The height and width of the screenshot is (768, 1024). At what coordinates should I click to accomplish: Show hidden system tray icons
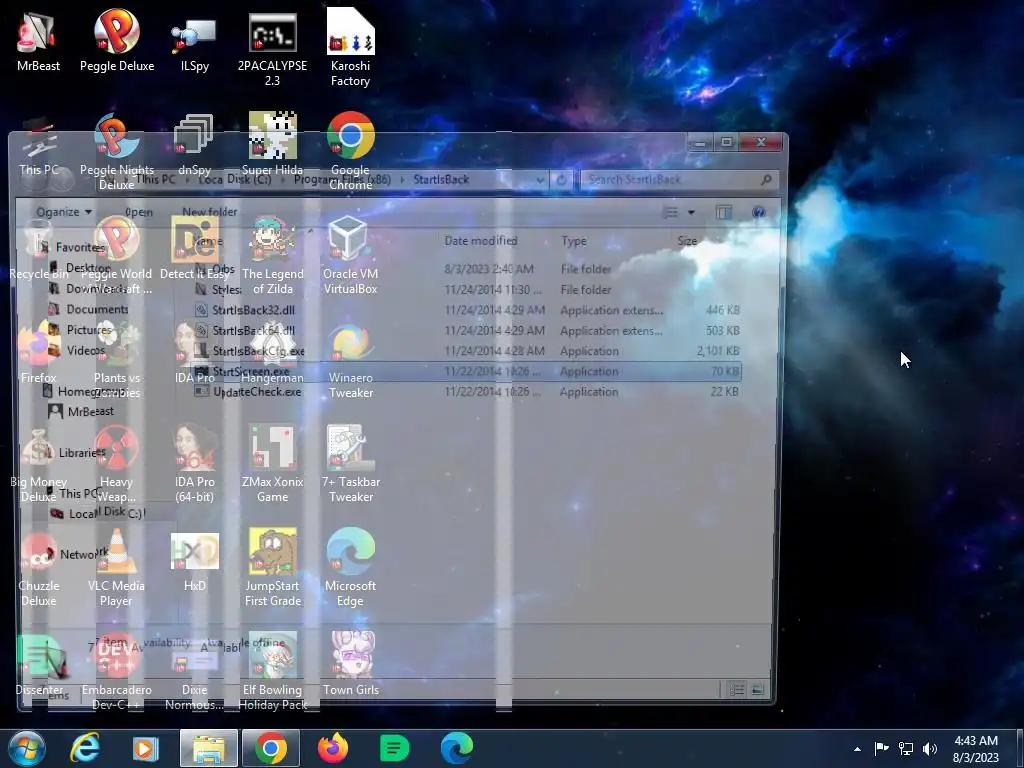pos(857,749)
